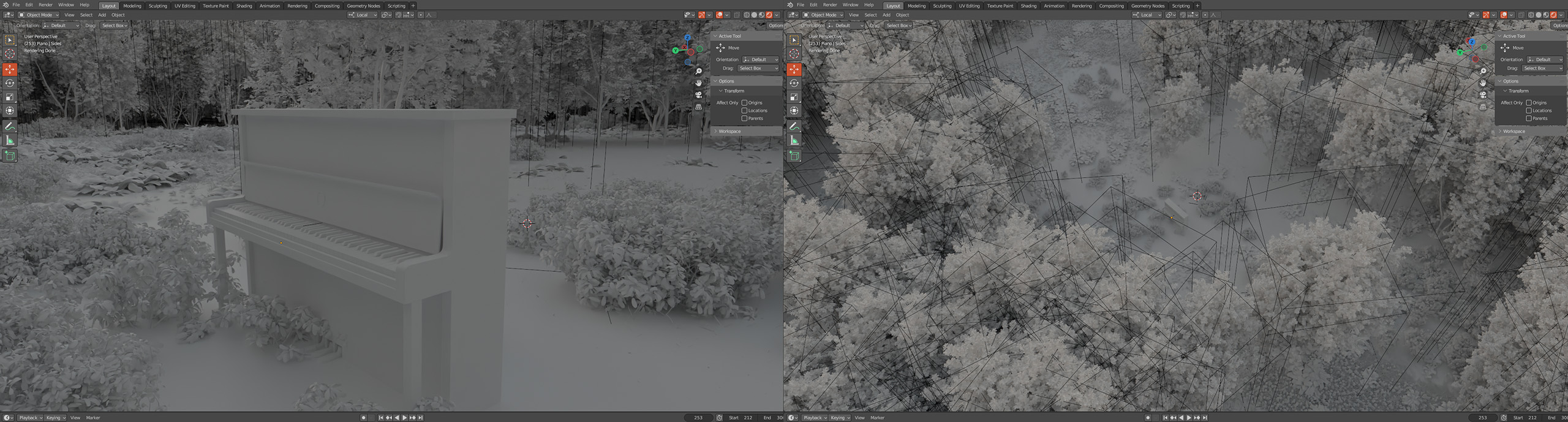Enable Parents checkbox in left window sidebar

pos(744,119)
